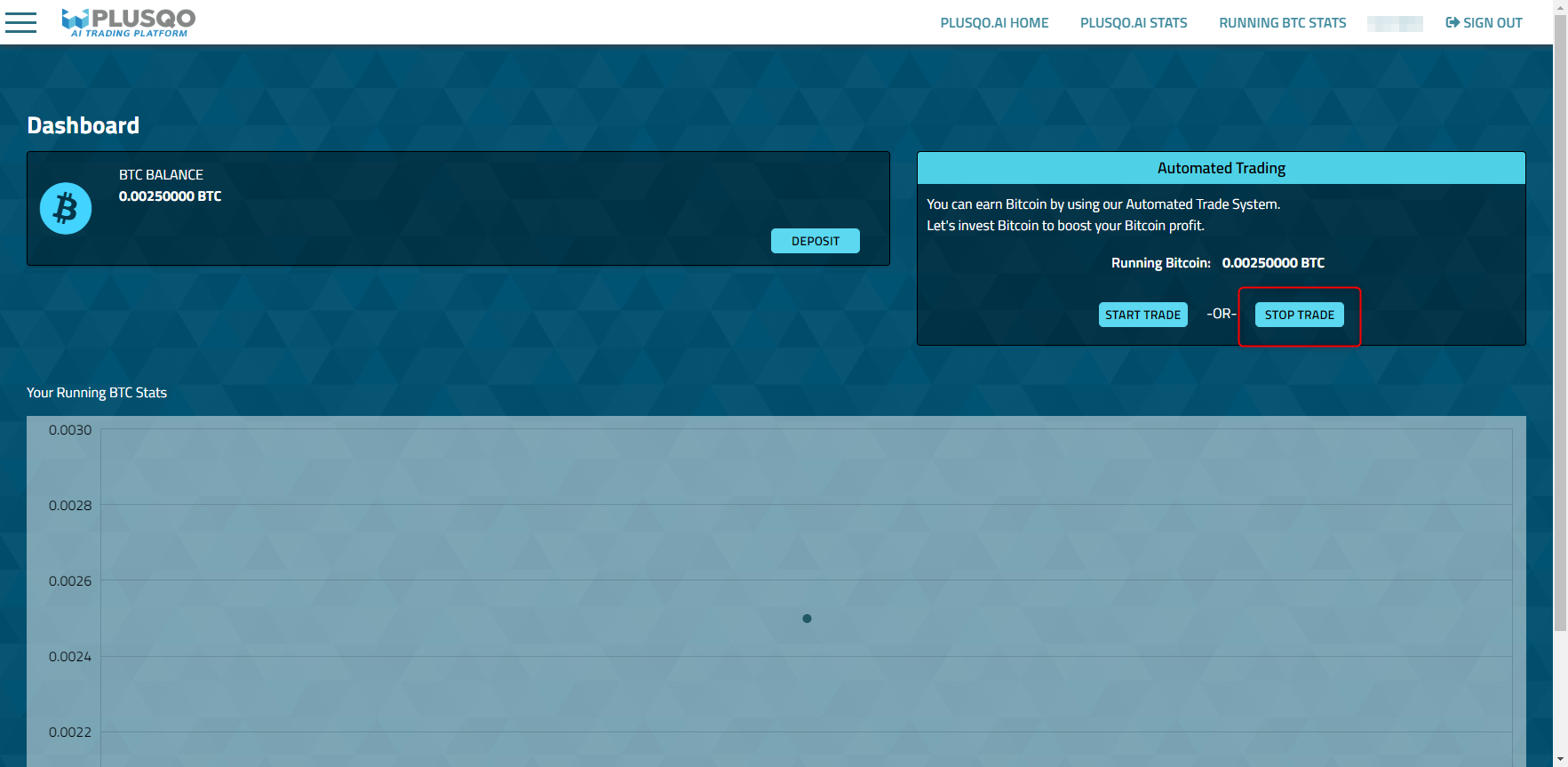Screen dimensions: 1568x767
Task: Click the 0.0022 axis label
Action: coord(70,732)
